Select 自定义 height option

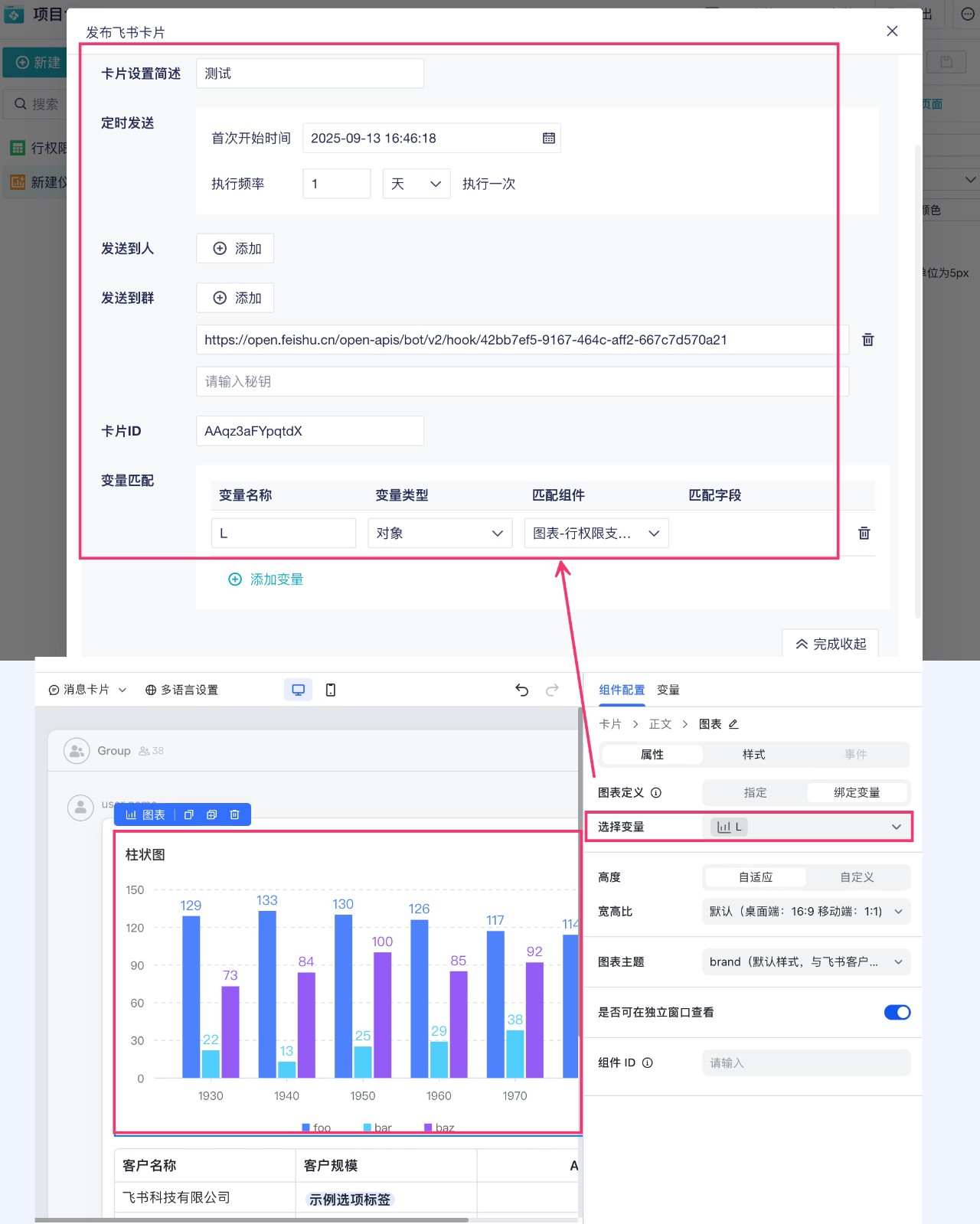click(857, 877)
